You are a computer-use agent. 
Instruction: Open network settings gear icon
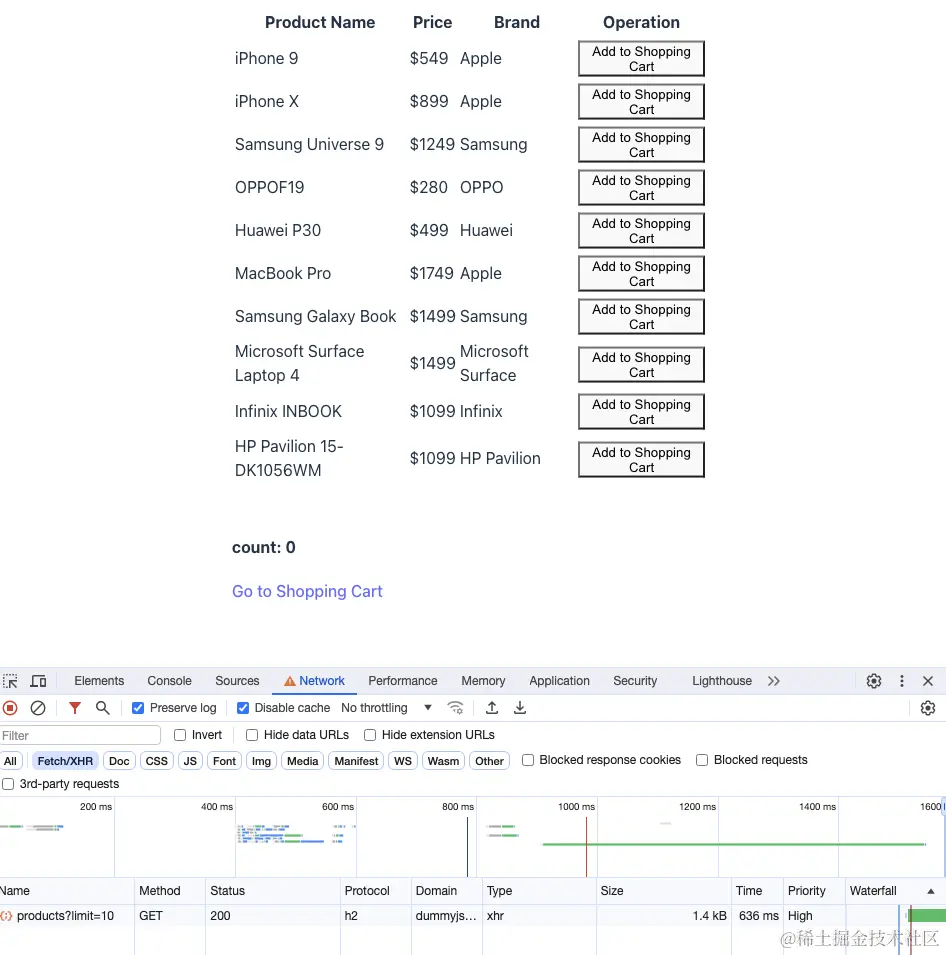coord(927,708)
